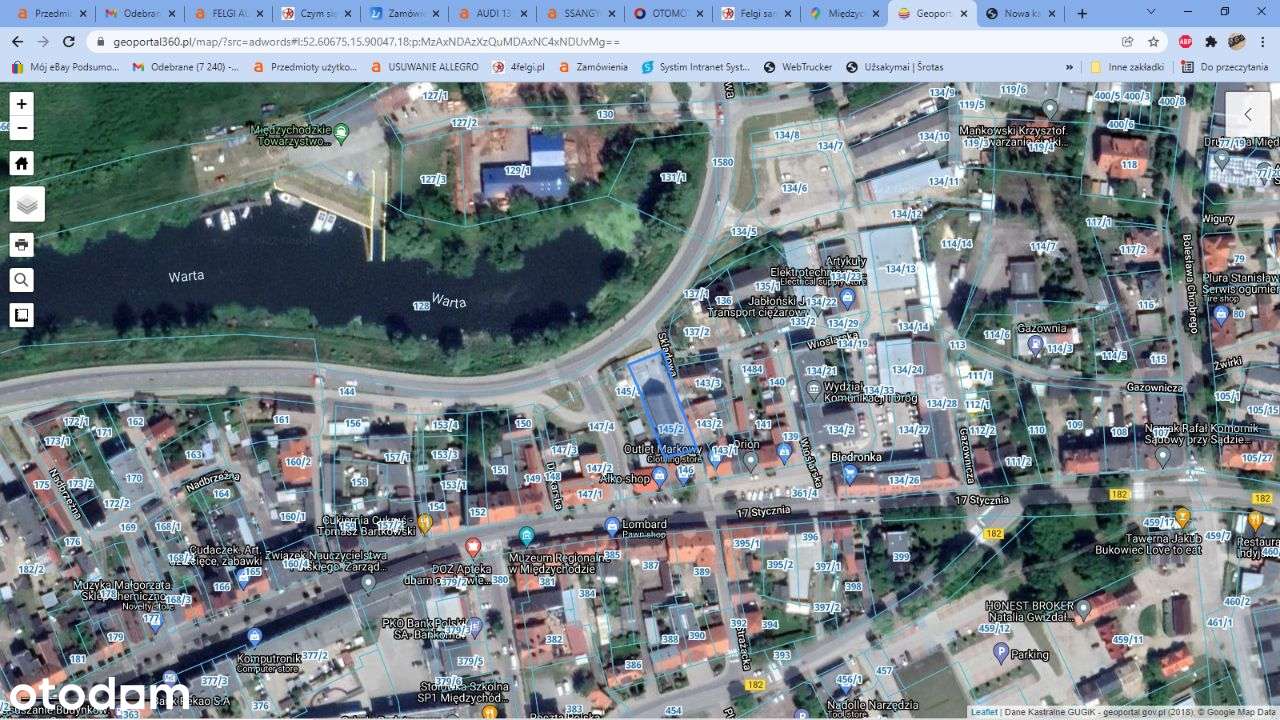Expand the side panel with left chevron
The width and height of the screenshot is (1280, 720).
pyautogui.click(x=1247, y=115)
